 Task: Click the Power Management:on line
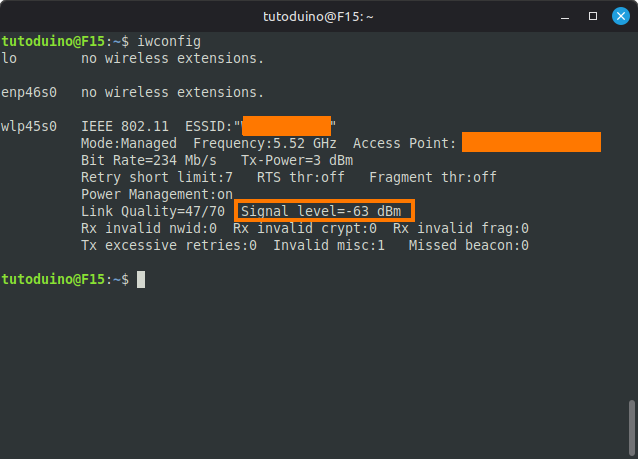point(157,194)
